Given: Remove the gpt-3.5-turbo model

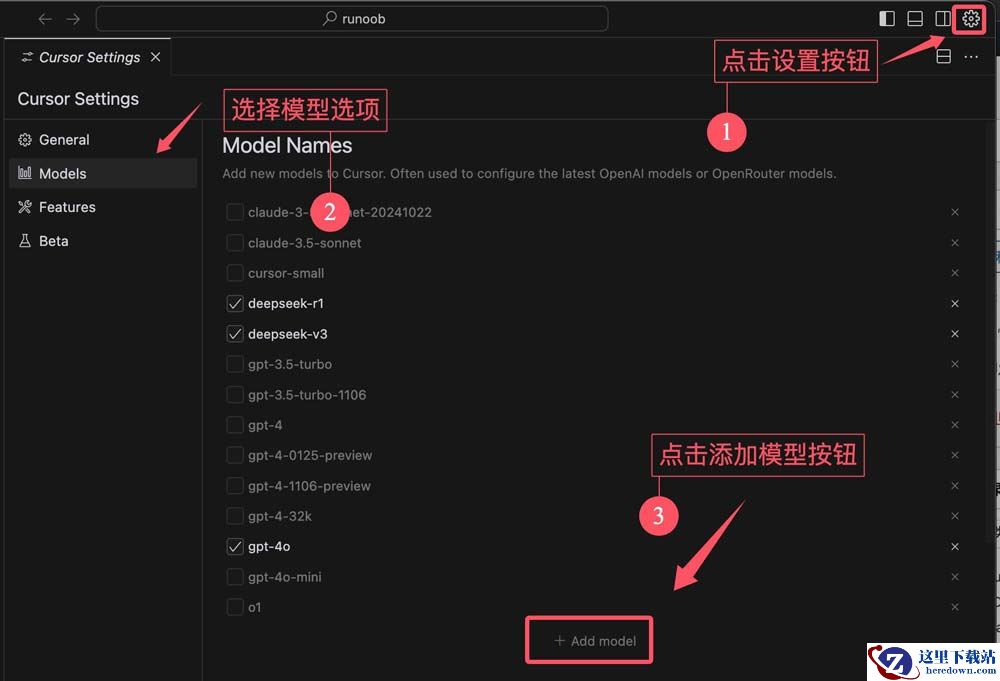Looking at the screenshot, I should pos(955,364).
